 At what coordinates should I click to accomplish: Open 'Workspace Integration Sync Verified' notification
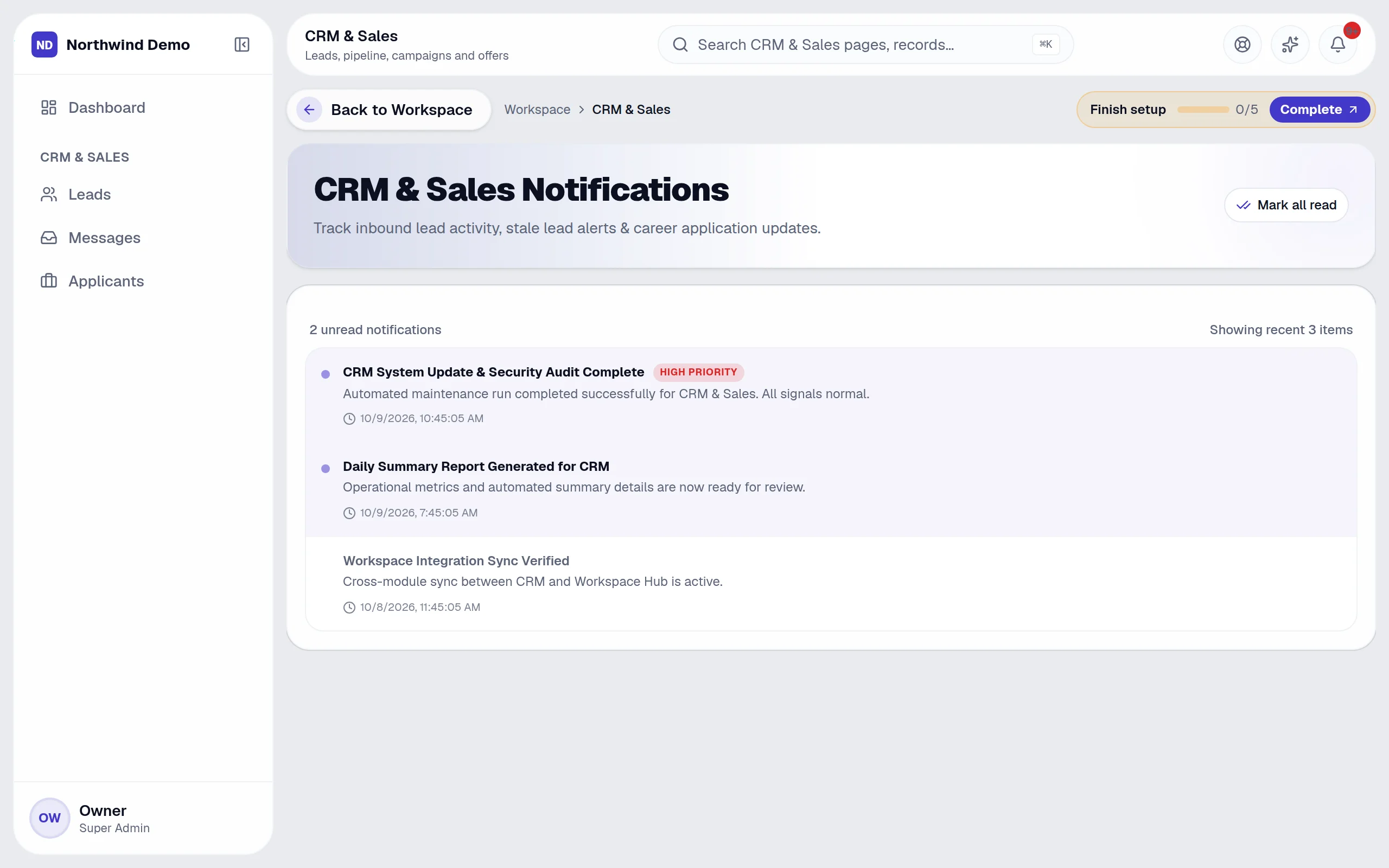pyautogui.click(x=831, y=583)
